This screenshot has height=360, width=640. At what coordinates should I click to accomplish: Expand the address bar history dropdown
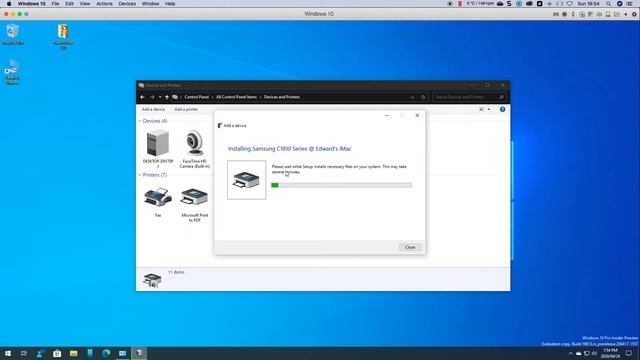412,97
